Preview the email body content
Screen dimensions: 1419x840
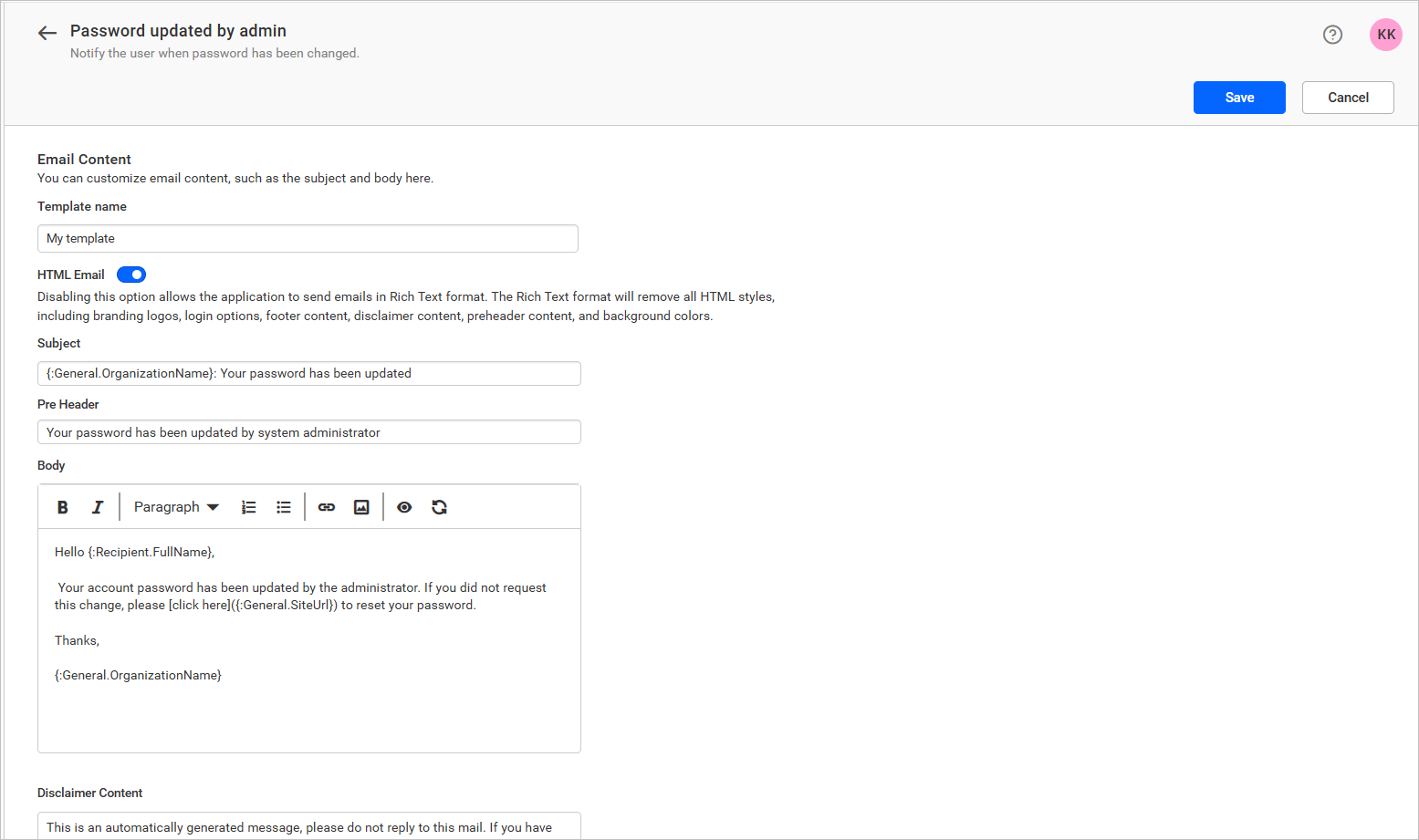click(x=404, y=506)
